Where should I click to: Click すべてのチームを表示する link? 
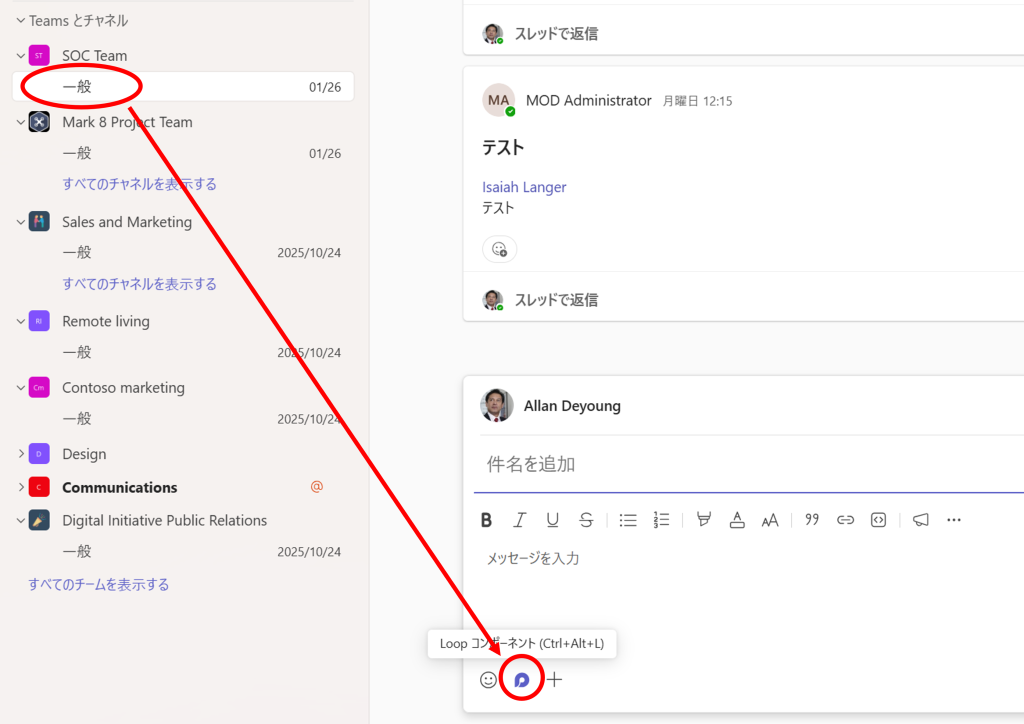(x=98, y=584)
